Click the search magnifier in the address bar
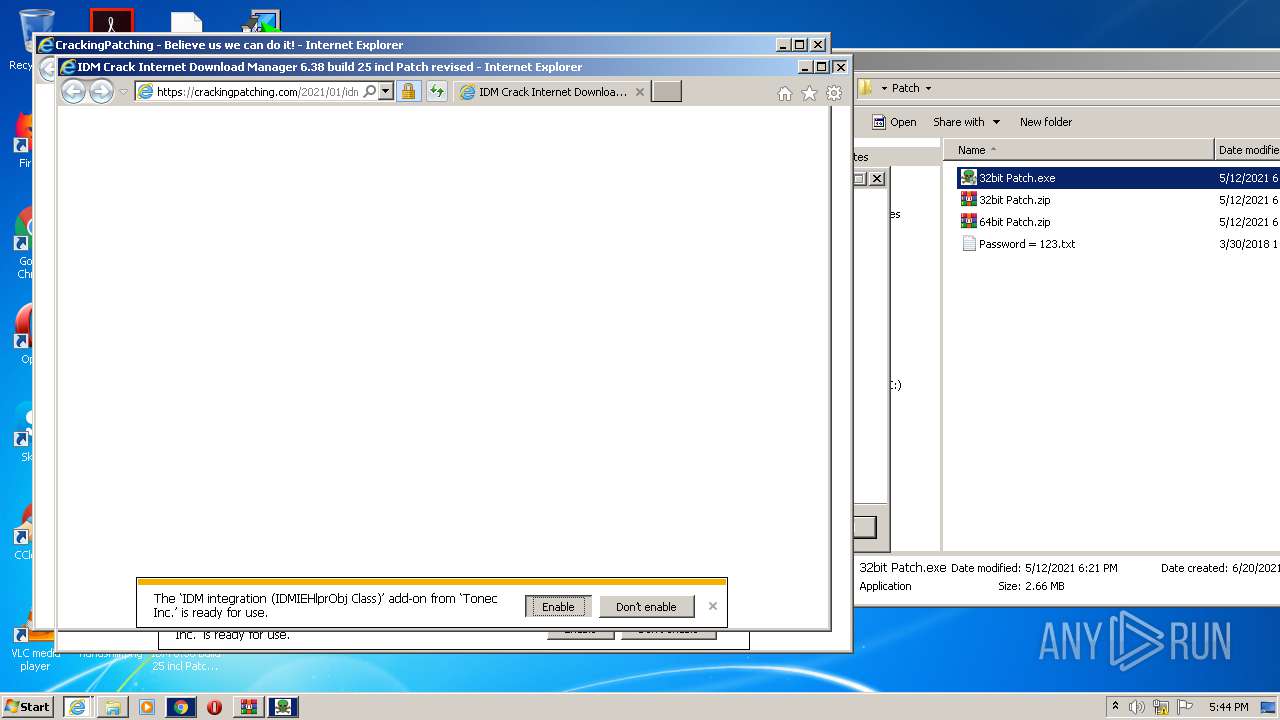The width and height of the screenshot is (1280, 720). coord(369,91)
